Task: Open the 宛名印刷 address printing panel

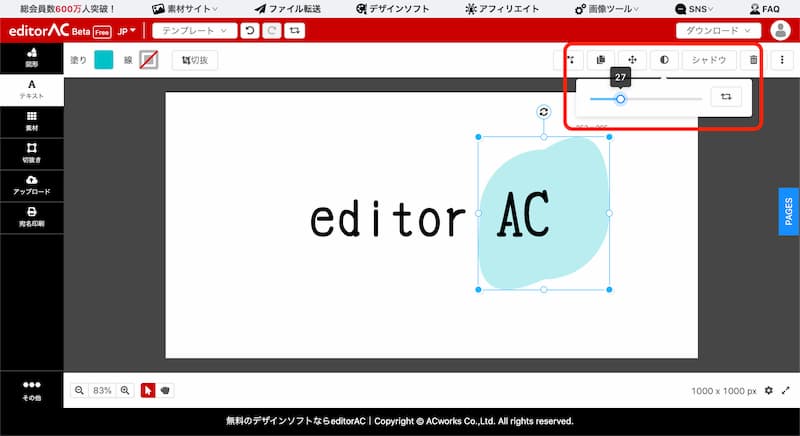Action: (32, 217)
